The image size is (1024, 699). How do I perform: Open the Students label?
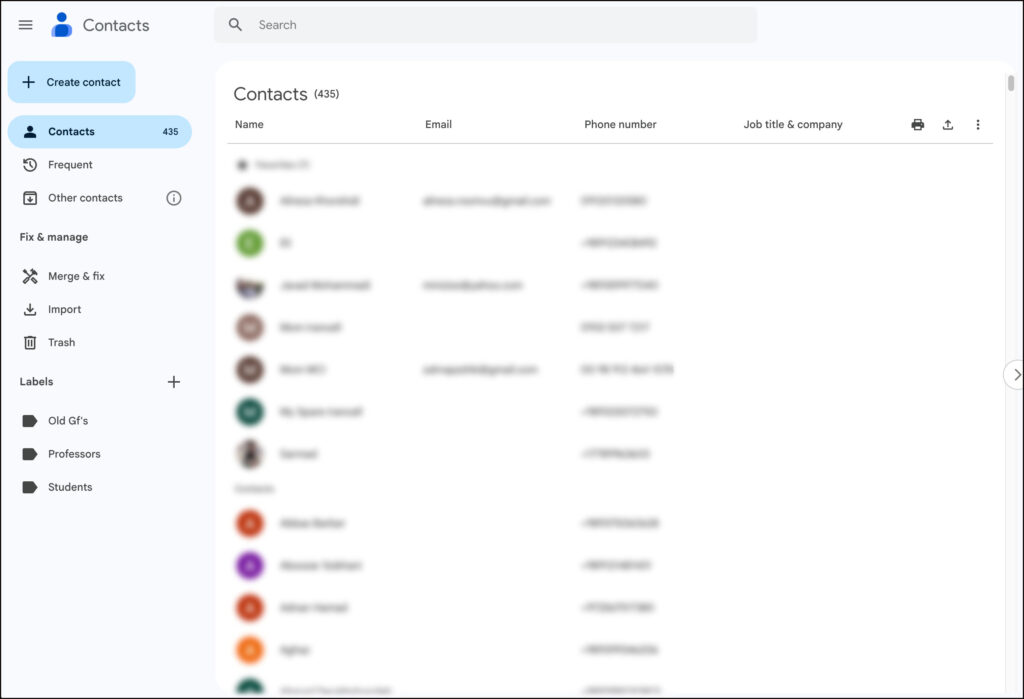tap(68, 487)
